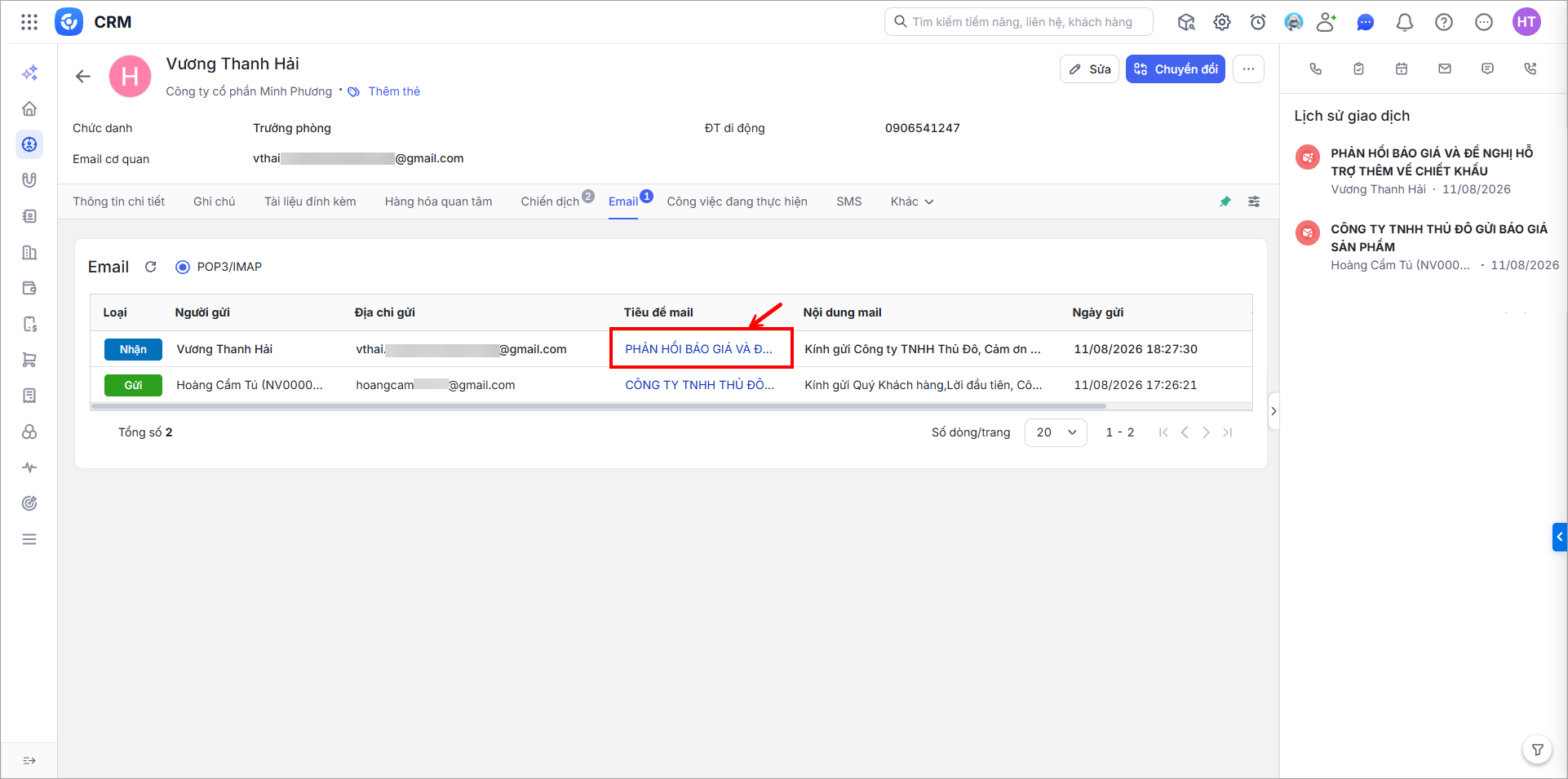Open the target goals icon in sidebar
Screen dimensions: 1568x779
coord(29,503)
